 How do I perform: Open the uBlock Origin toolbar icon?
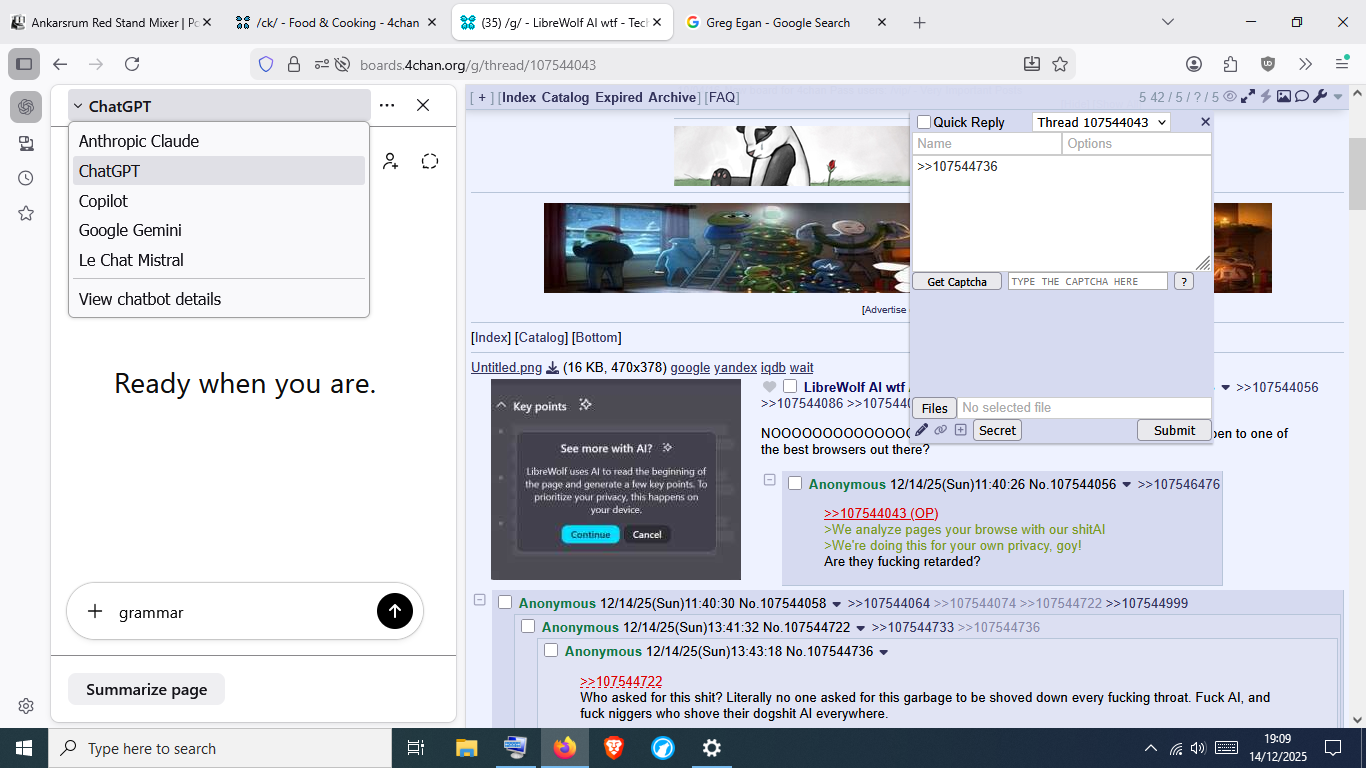coord(1268,64)
